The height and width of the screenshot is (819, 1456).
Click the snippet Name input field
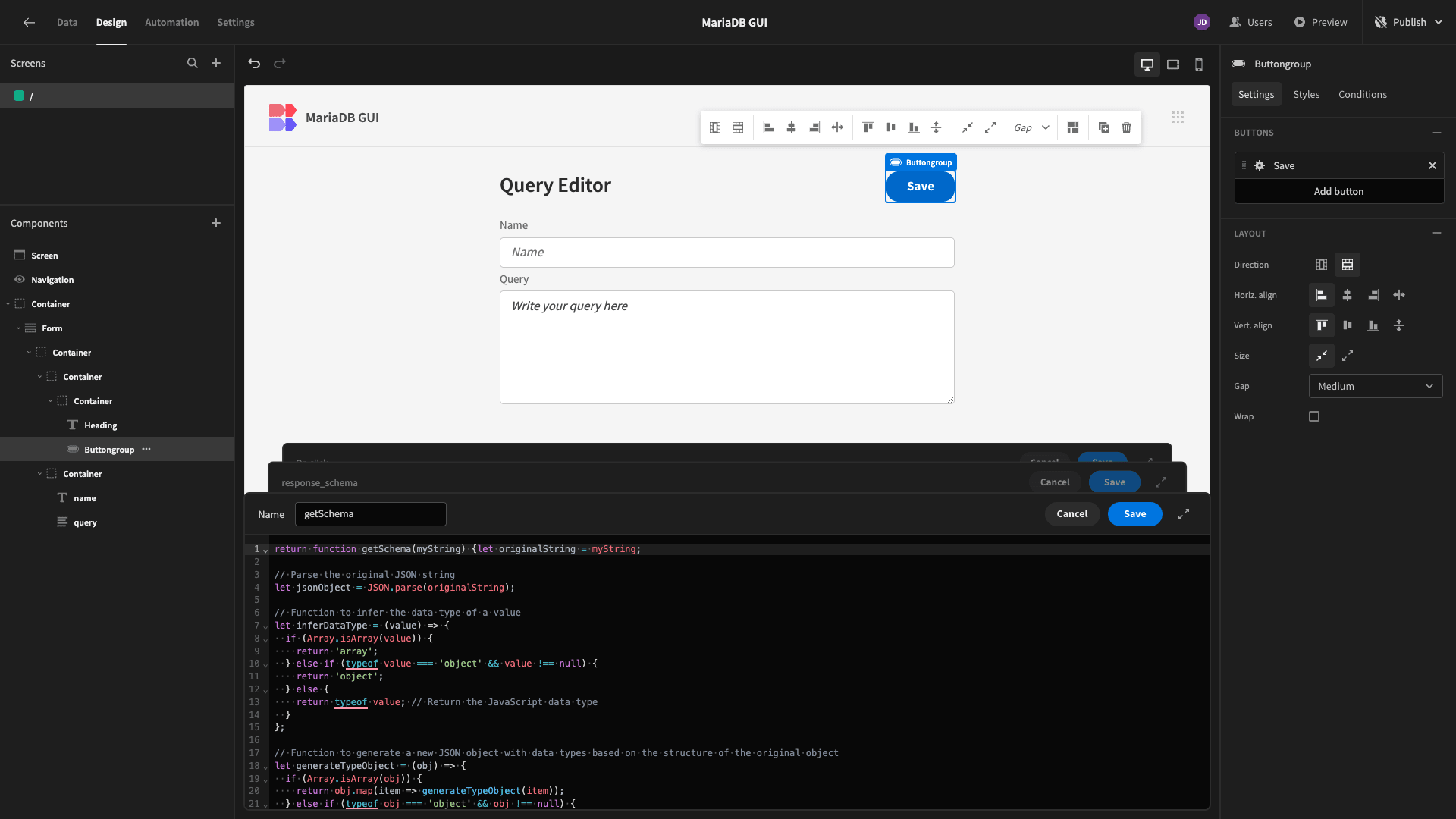point(370,514)
